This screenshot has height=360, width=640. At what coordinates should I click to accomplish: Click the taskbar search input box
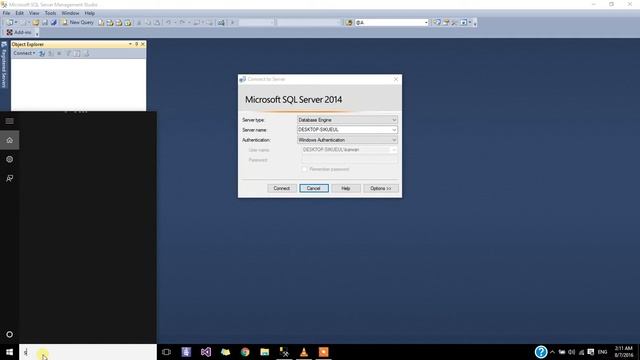(88, 352)
